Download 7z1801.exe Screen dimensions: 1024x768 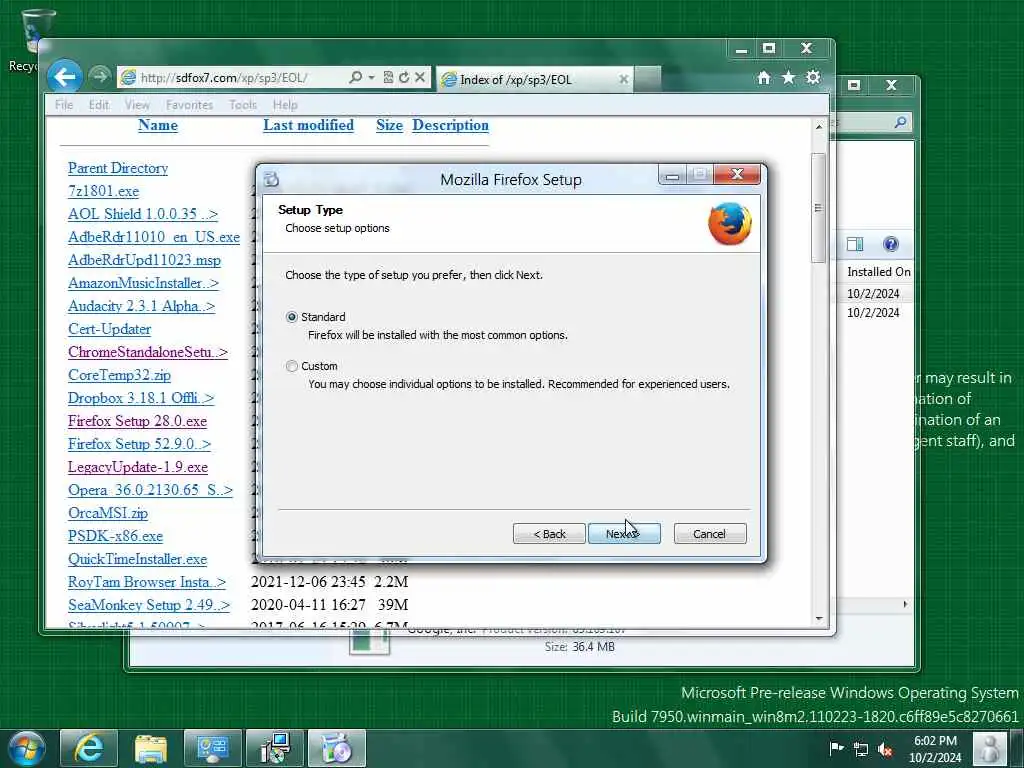coord(103,191)
